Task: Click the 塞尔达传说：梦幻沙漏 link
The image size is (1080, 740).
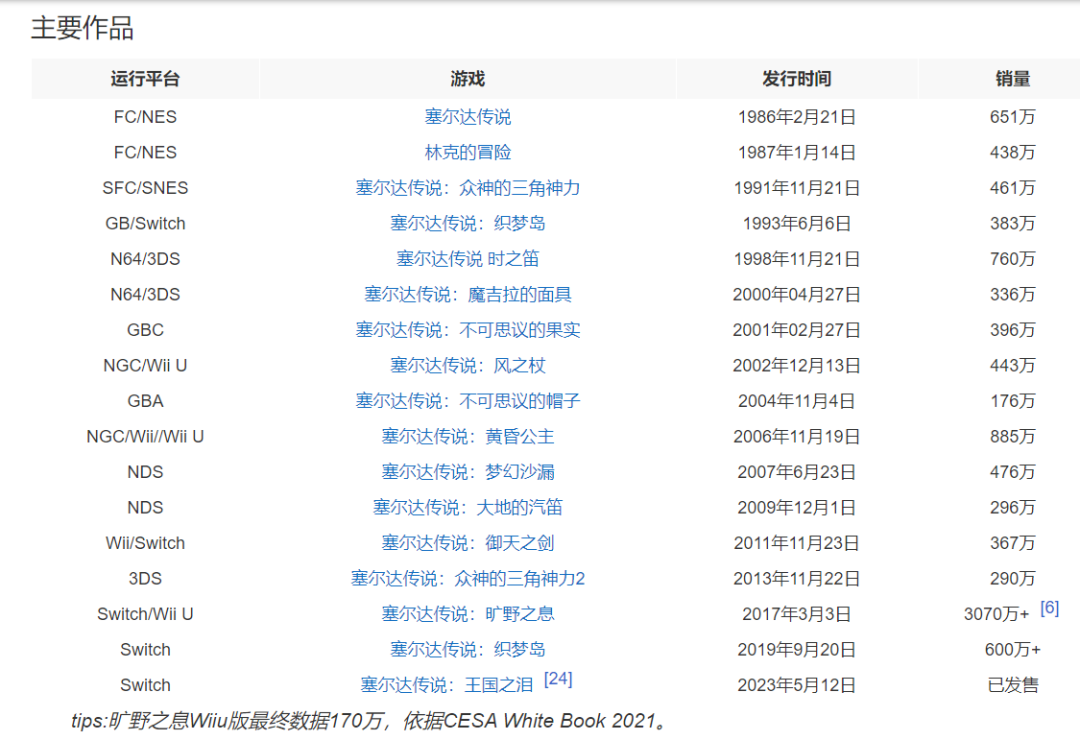Action: tap(468, 471)
